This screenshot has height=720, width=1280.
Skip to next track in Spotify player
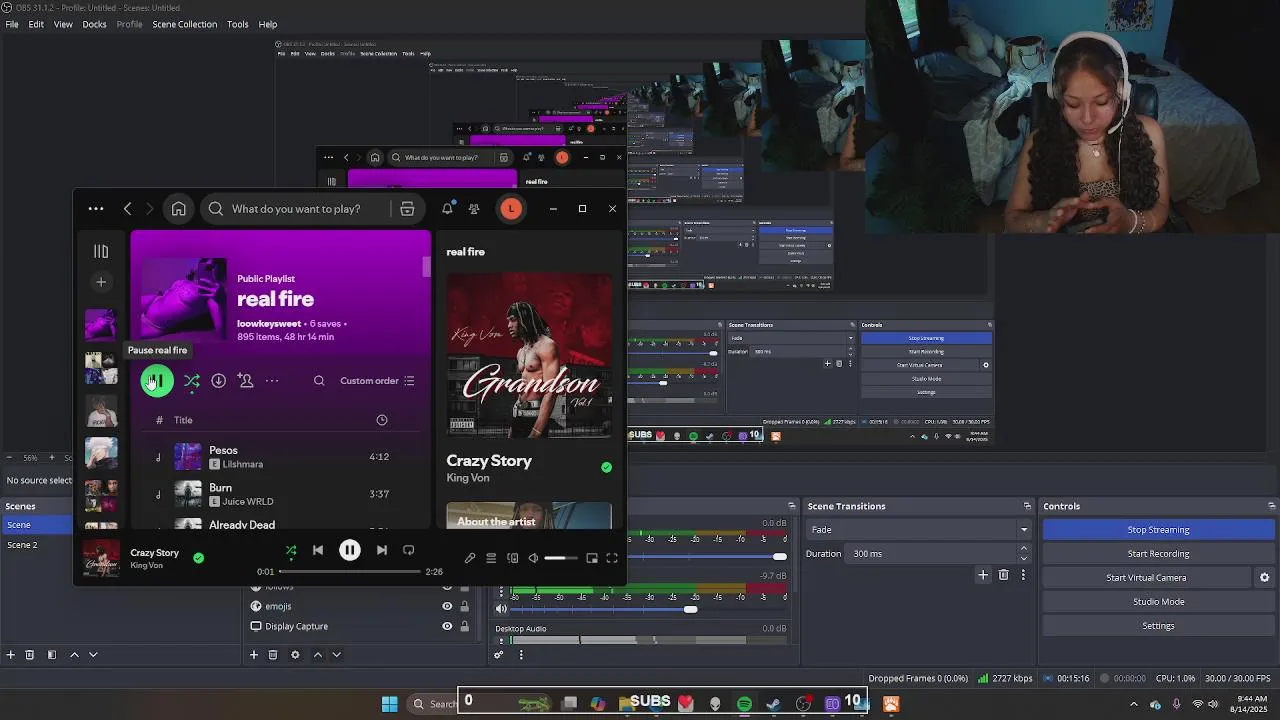click(382, 550)
